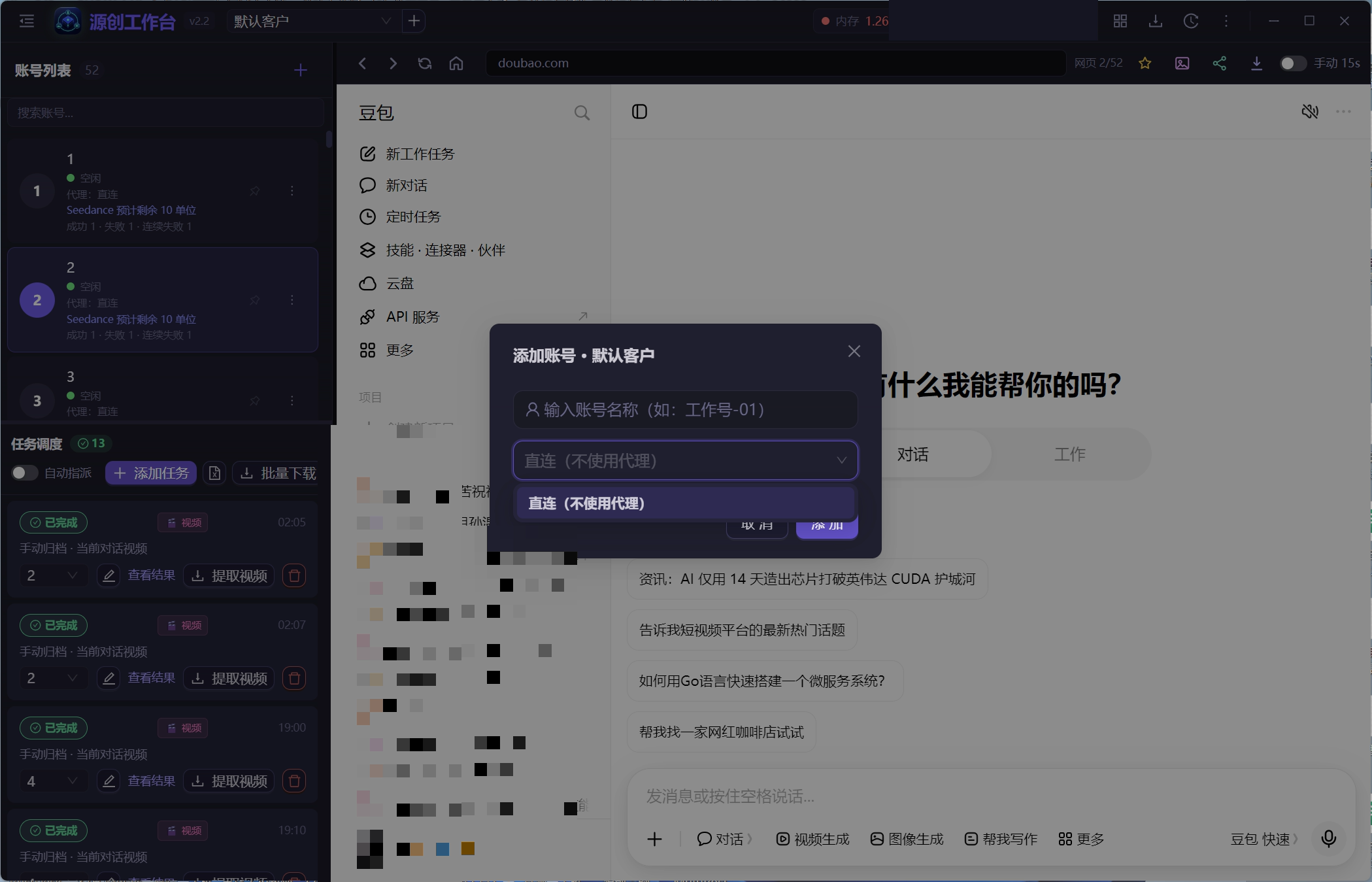Screen dimensions: 1372x882
Task: Go back in the embedded browser
Action: [363, 63]
